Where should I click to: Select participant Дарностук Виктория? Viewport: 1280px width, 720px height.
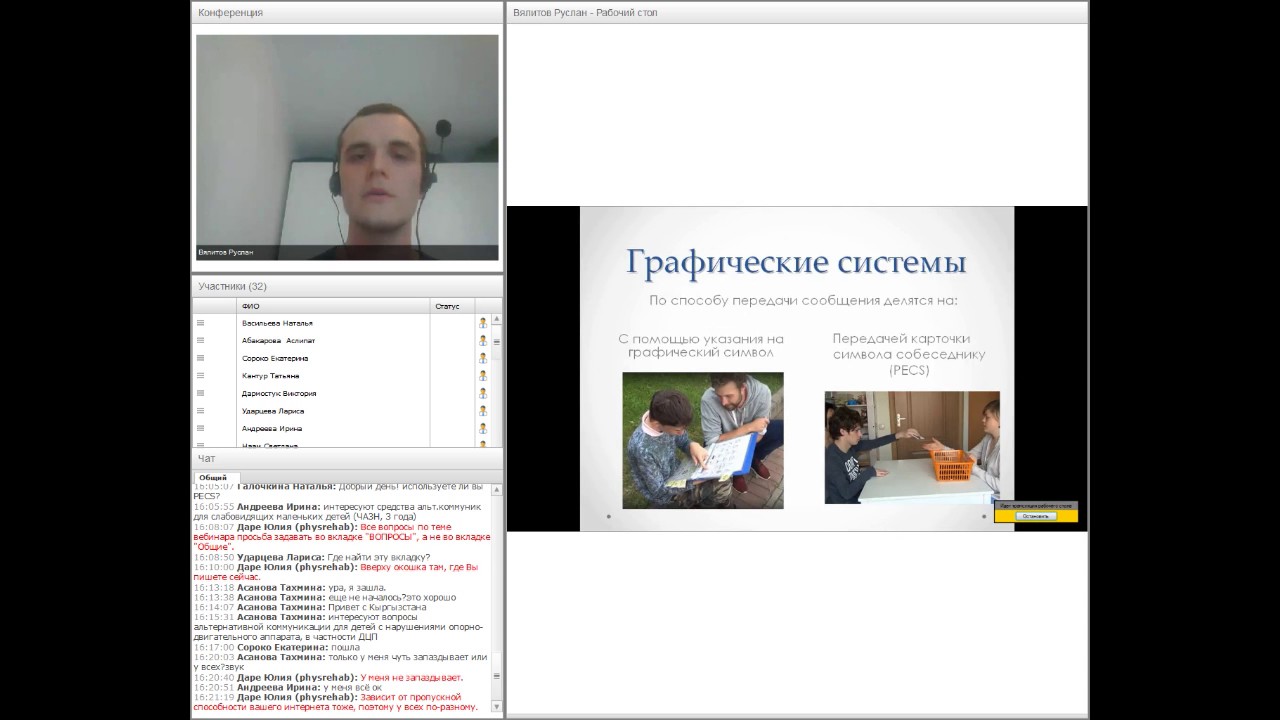[278, 393]
